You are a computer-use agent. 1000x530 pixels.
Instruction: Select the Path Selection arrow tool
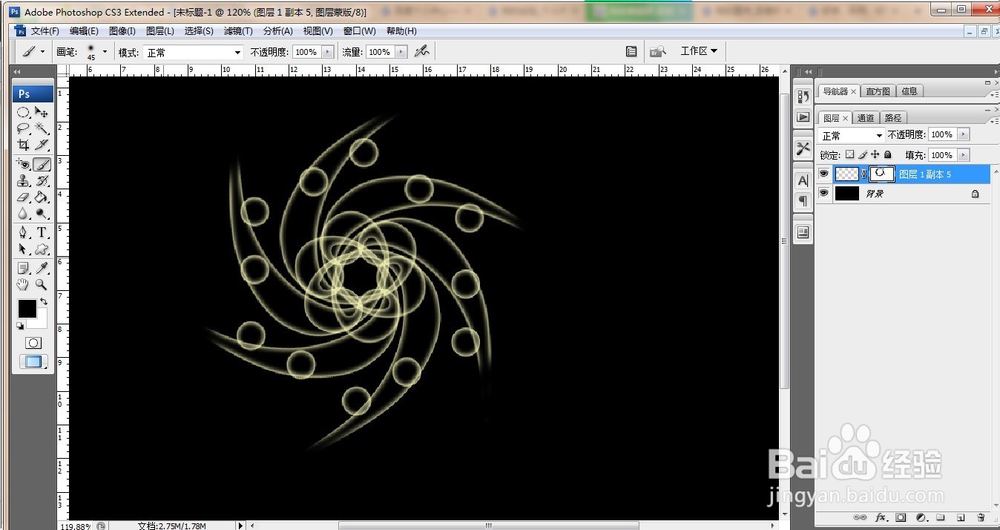24,249
